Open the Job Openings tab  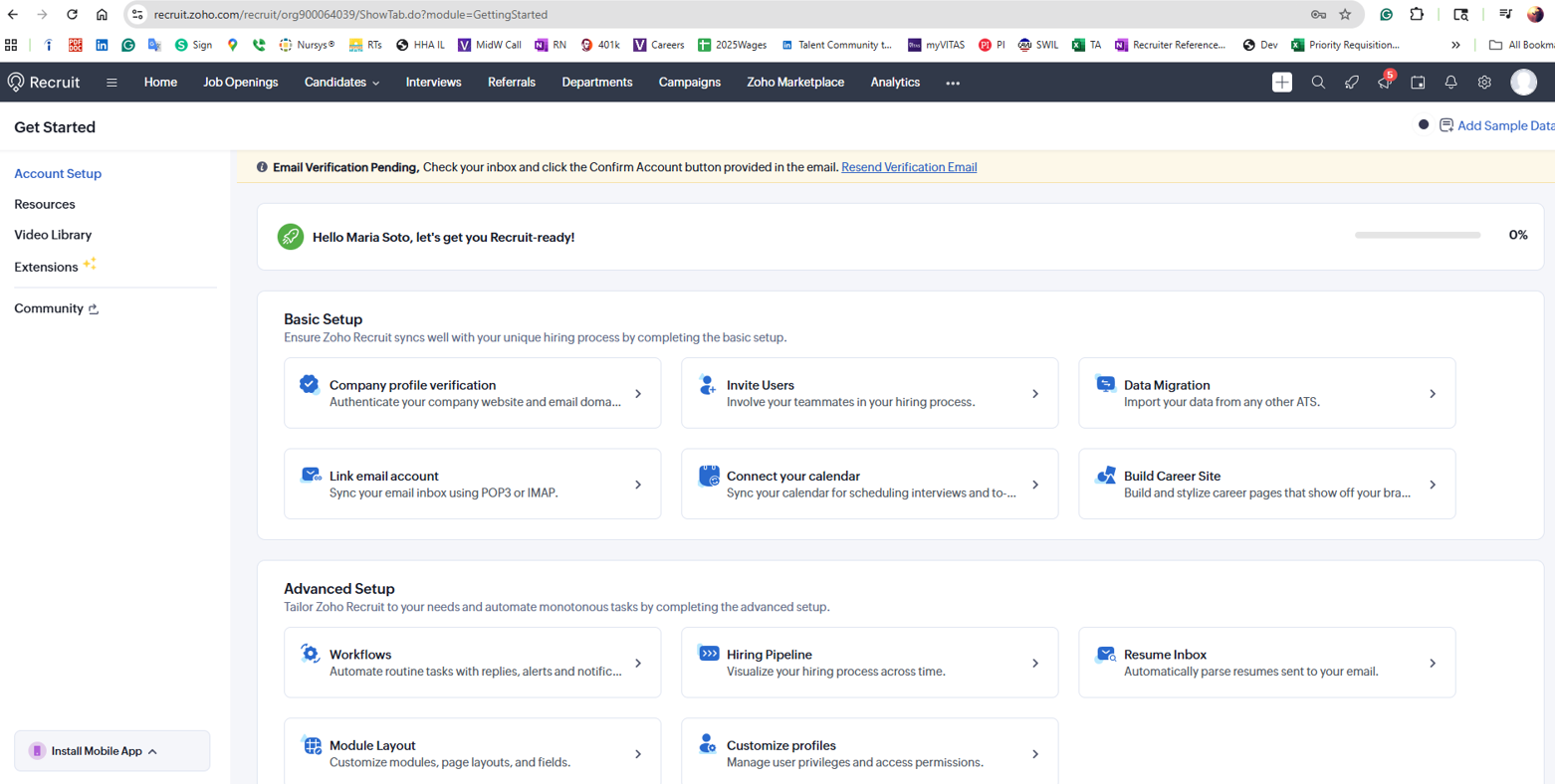coord(241,83)
